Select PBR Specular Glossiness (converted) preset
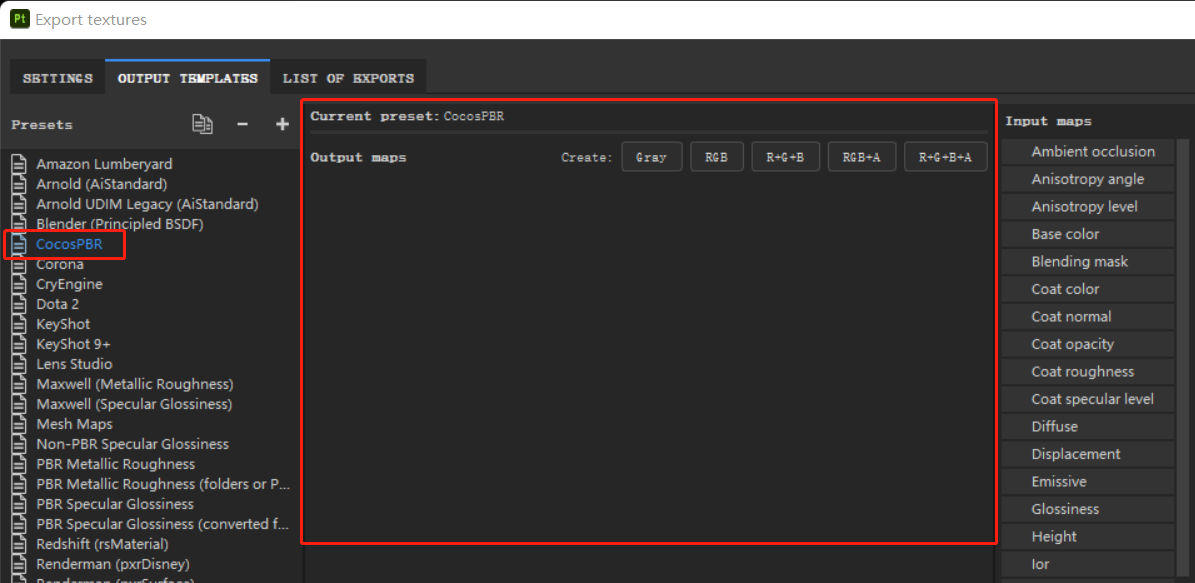The image size is (1195, 583). coord(163,524)
